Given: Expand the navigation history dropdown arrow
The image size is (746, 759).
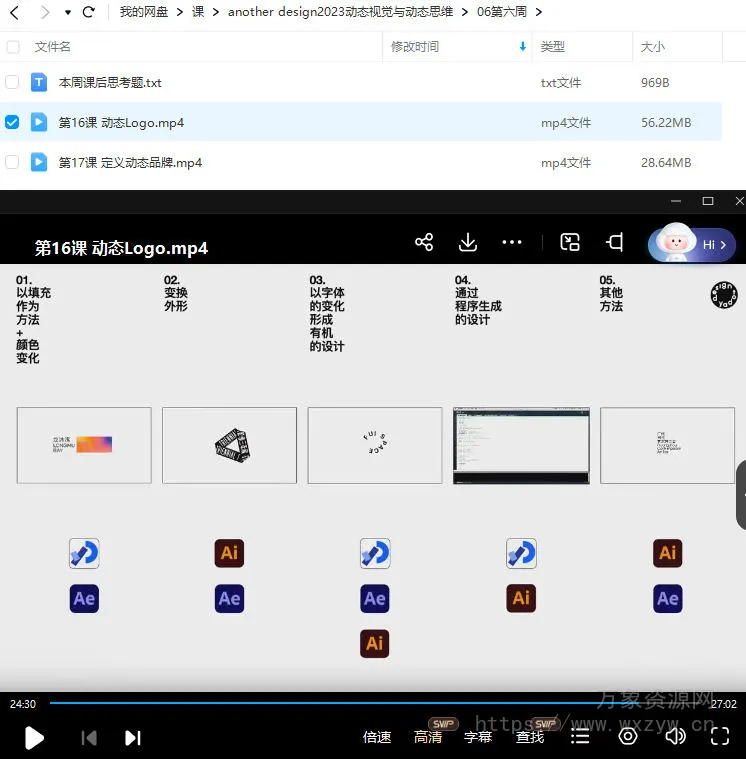Looking at the screenshot, I should coord(67,13).
